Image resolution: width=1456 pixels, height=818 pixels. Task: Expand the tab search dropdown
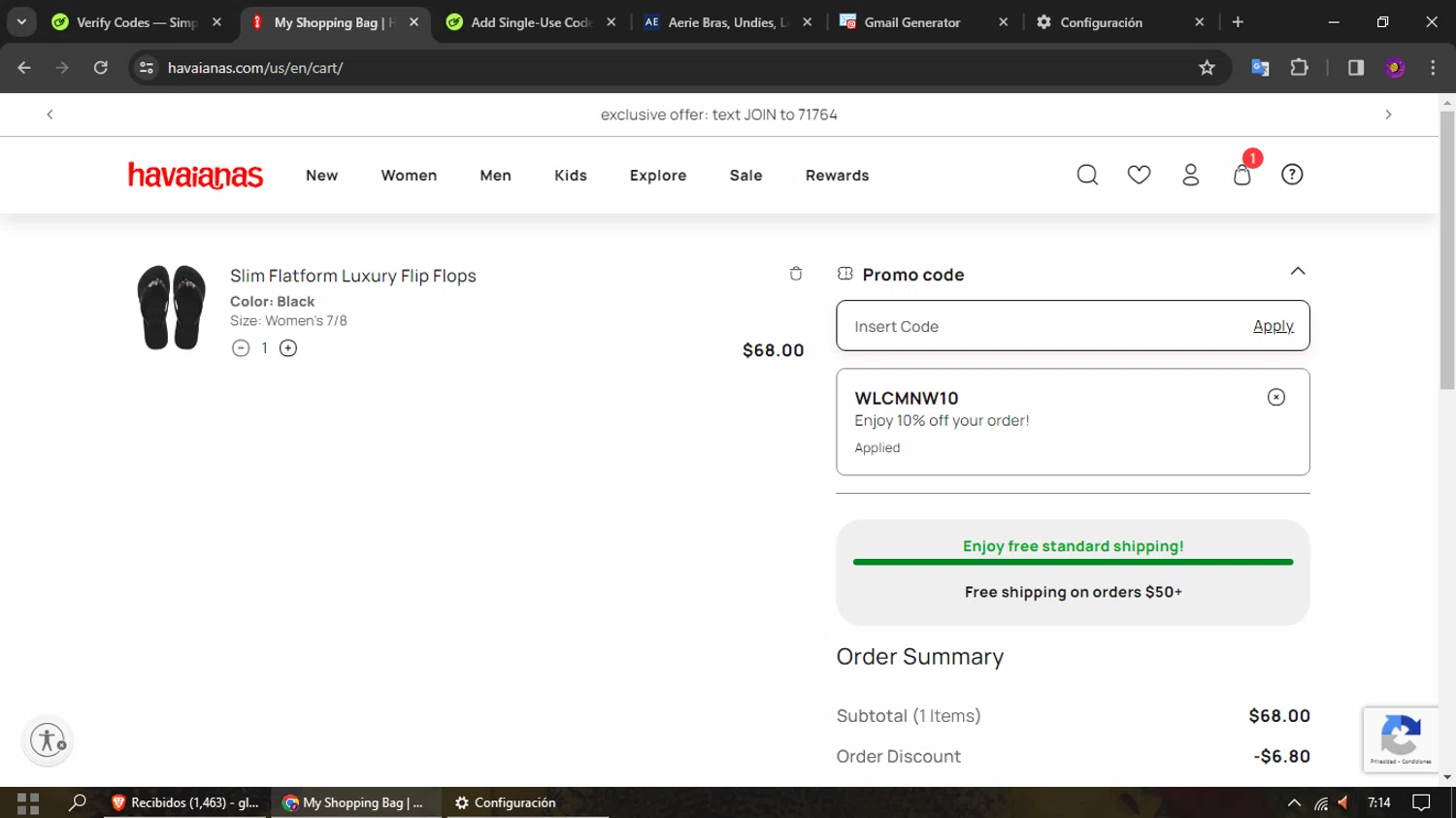(x=21, y=21)
